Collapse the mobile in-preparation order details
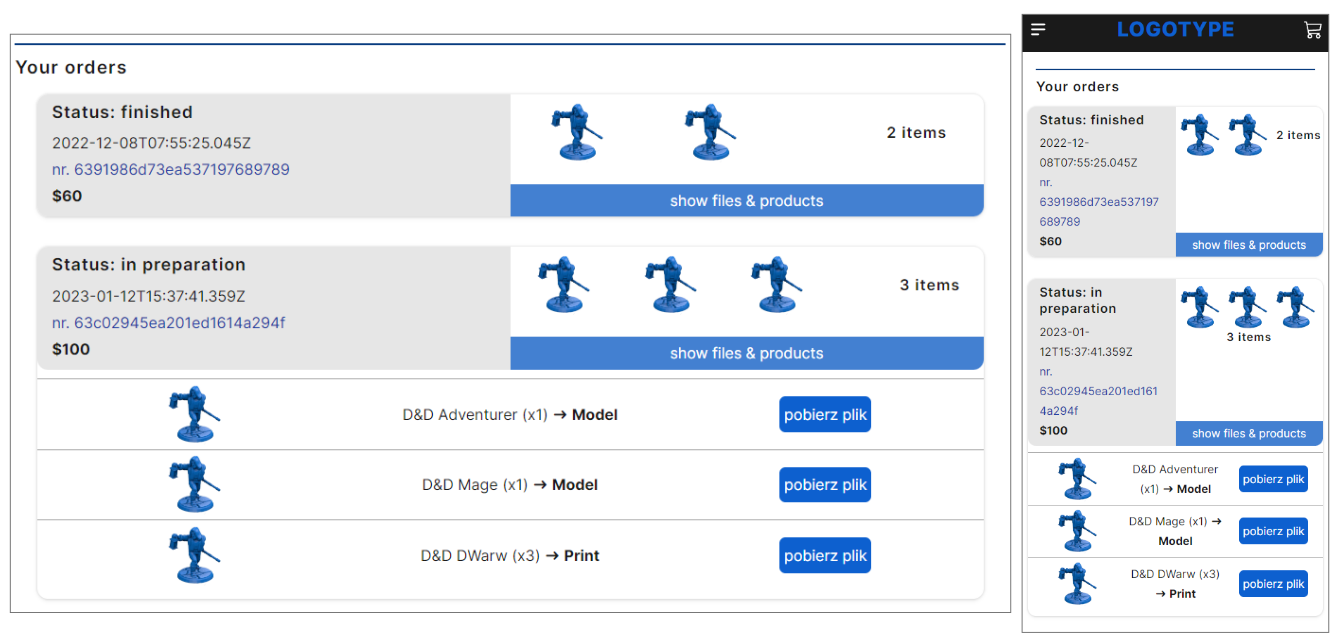 [x=1249, y=433]
